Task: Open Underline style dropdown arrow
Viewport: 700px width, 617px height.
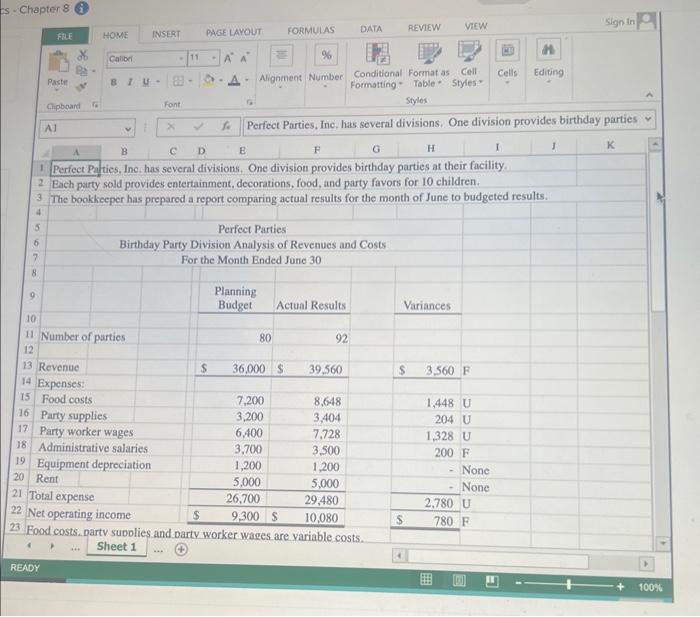Action: click(158, 82)
